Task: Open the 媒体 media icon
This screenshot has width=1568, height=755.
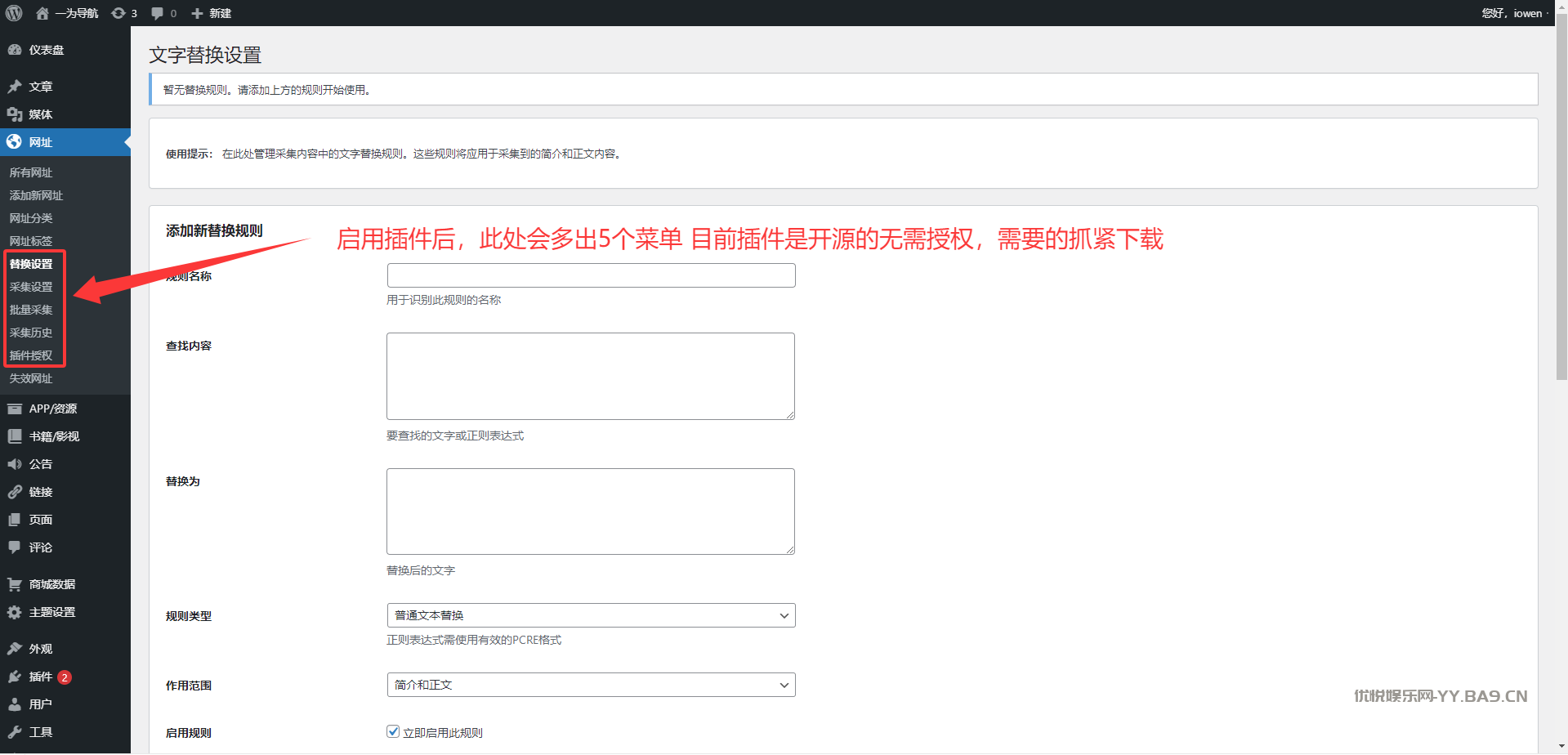Action: click(15, 114)
